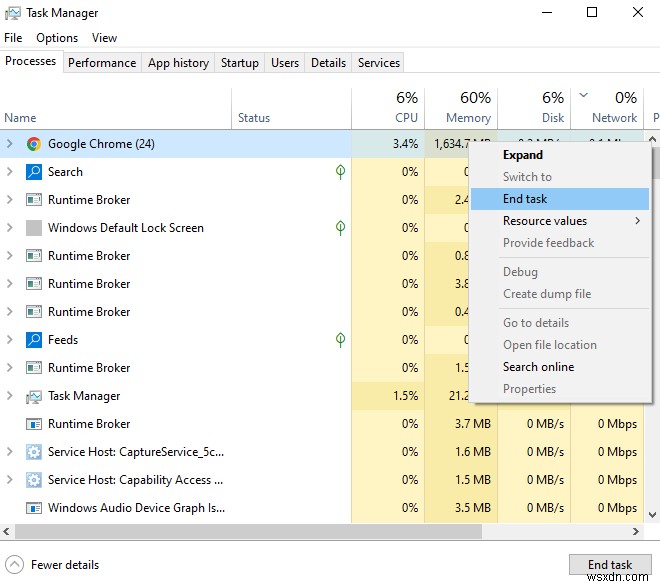The height and width of the screenshot is (587, 660).
Task: Switch to the App history tab
Action: click(x=178, y=63)
